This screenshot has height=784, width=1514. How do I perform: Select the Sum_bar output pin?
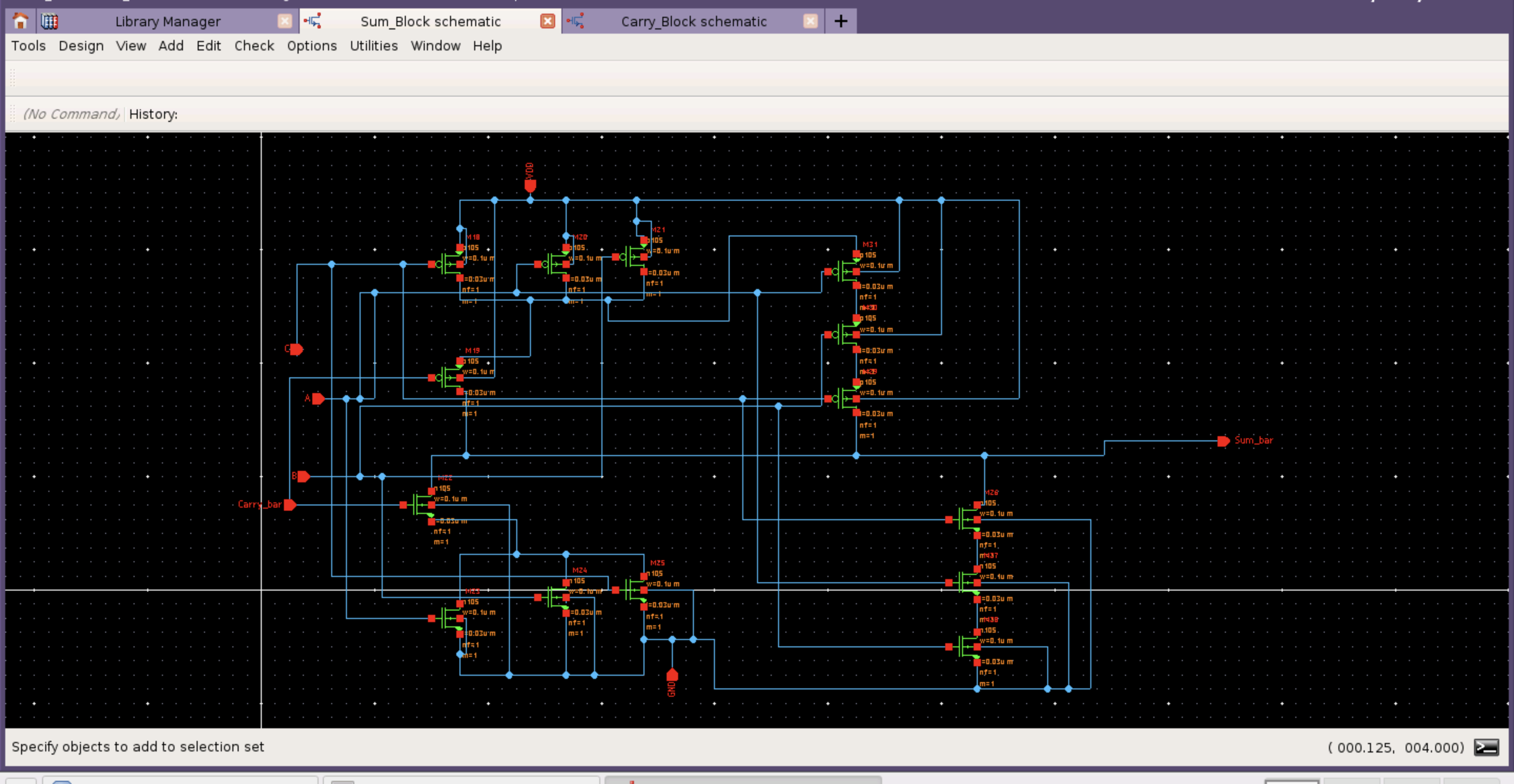click(x=1225, y=440)
